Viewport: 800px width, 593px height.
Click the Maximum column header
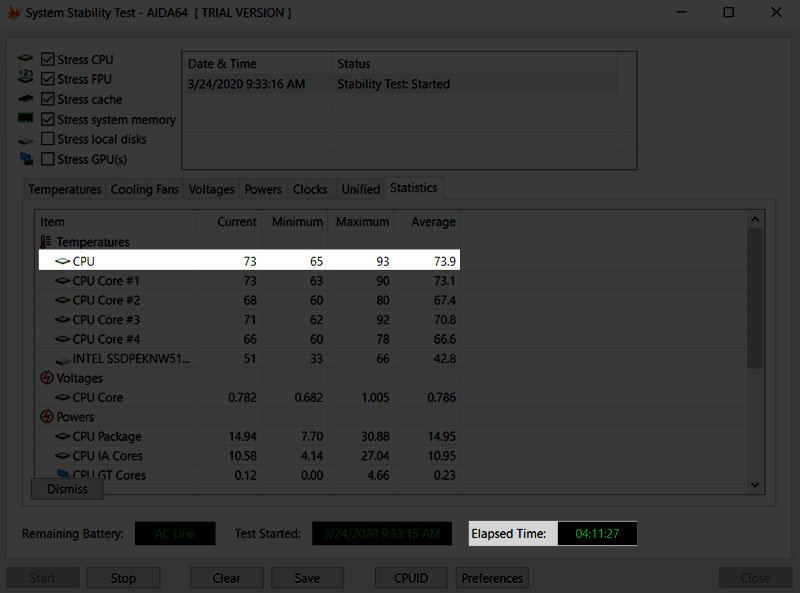pyautogui.click(x=361, y=222)
